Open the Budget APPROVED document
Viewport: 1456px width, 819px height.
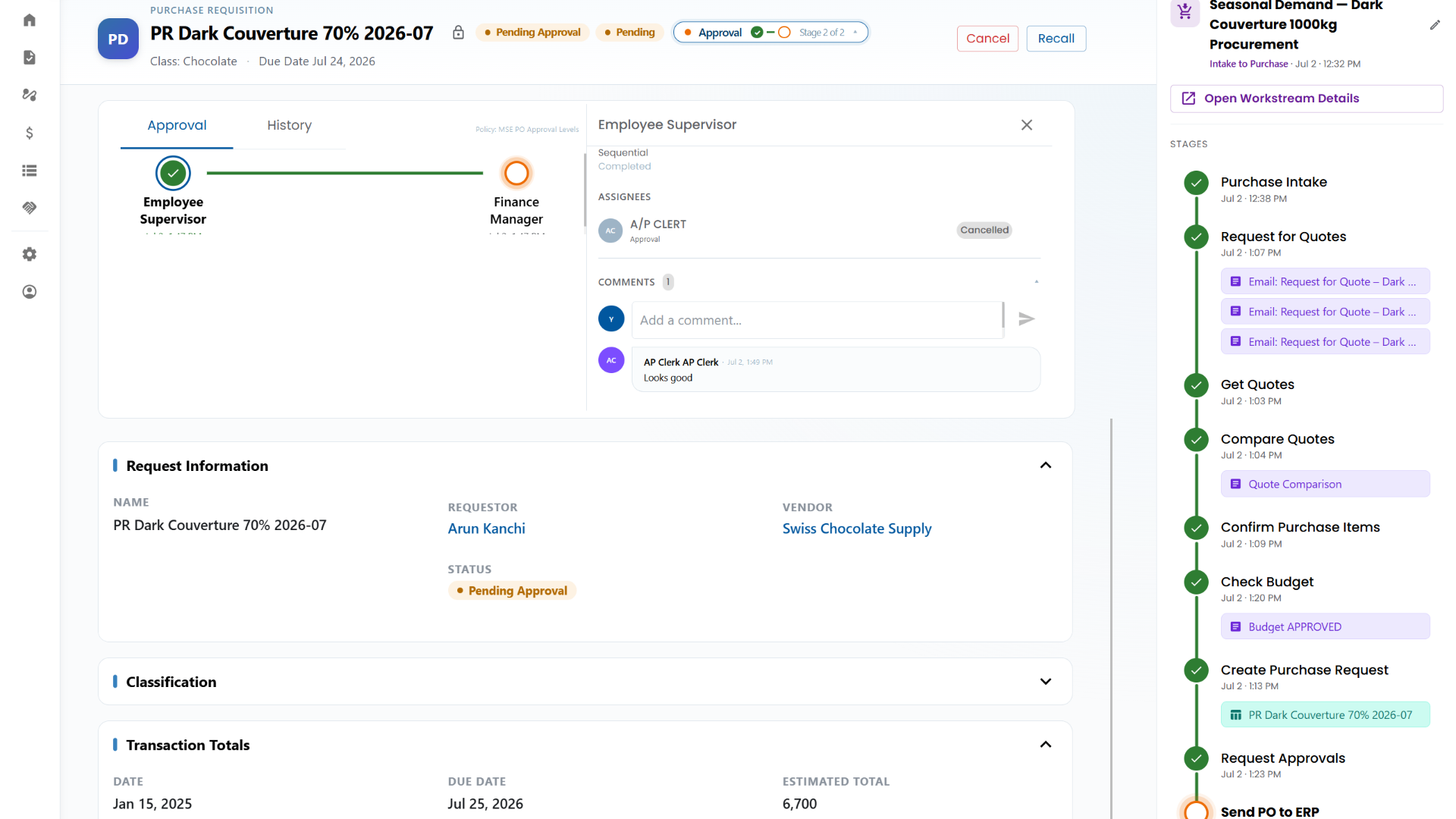coord(1325,626)
